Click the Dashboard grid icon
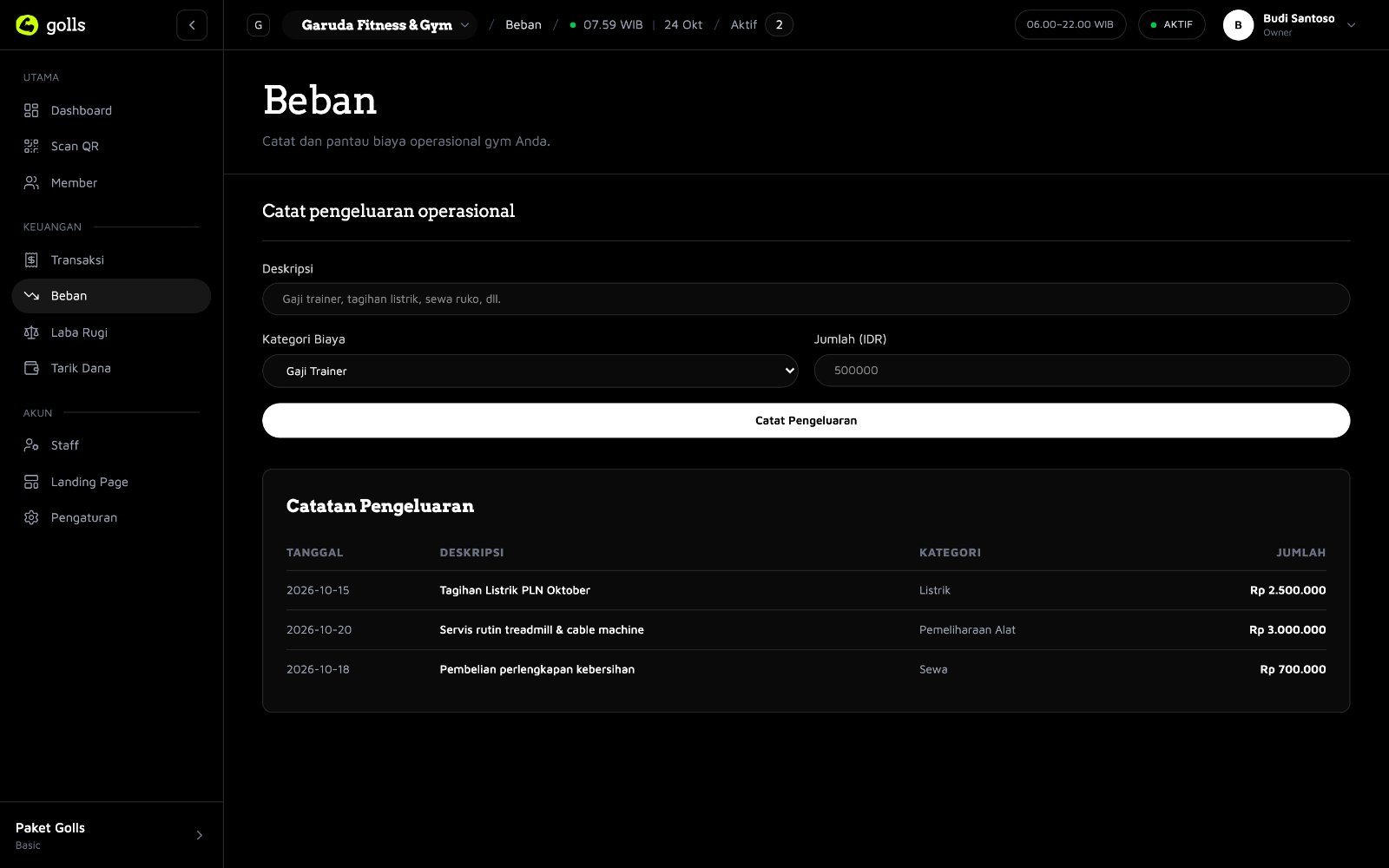This screenshot has height=868, width=1389. 31,110
